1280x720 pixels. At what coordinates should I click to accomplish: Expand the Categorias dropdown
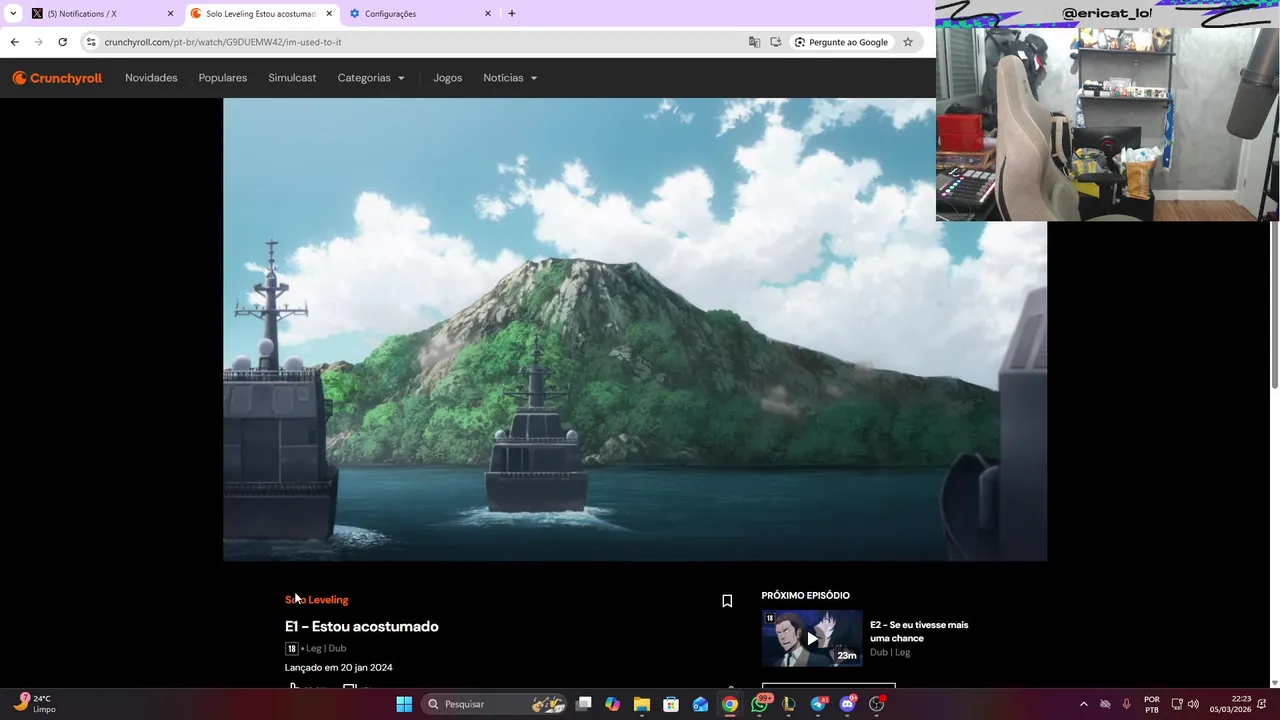point(371,78)
